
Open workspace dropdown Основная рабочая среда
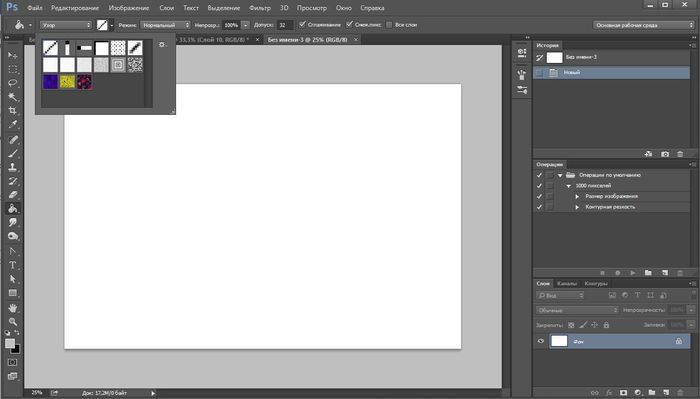click(644, 25)
